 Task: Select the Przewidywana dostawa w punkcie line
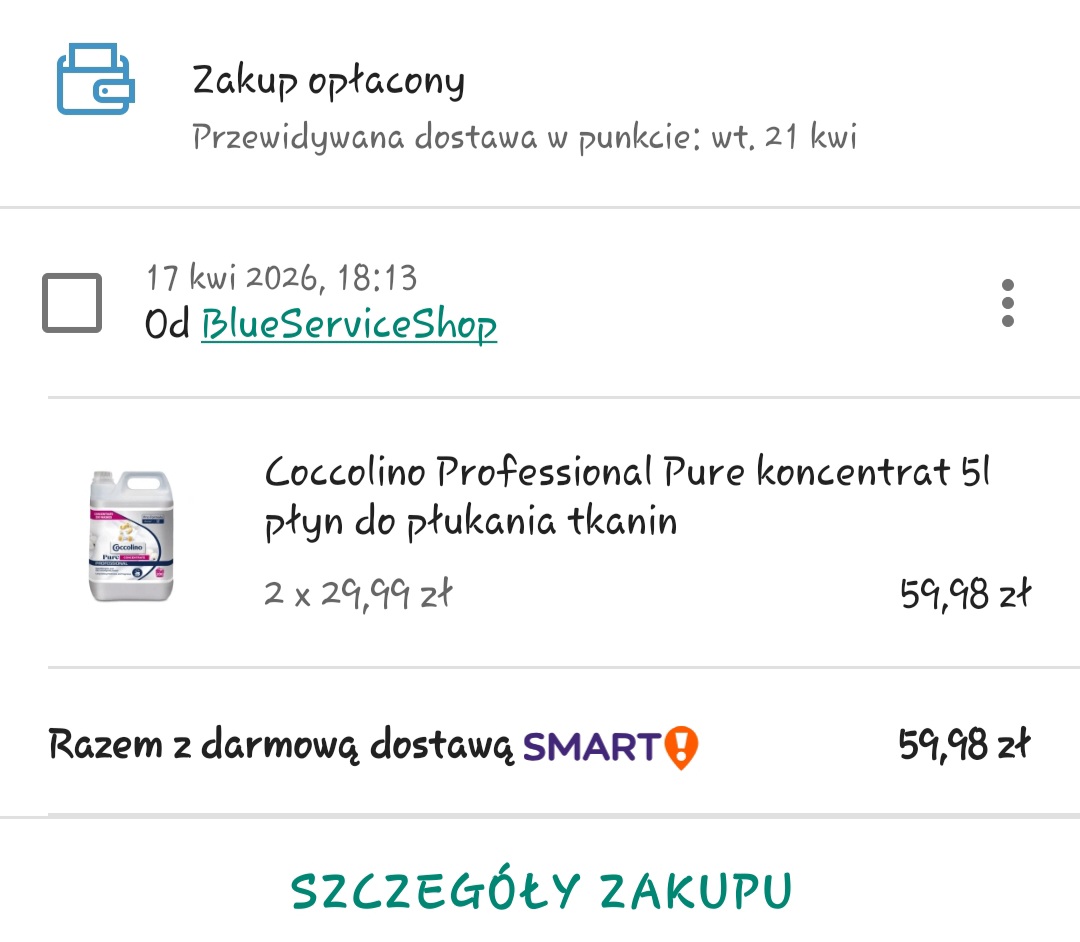pyautogui.click(x=524, y=137)
